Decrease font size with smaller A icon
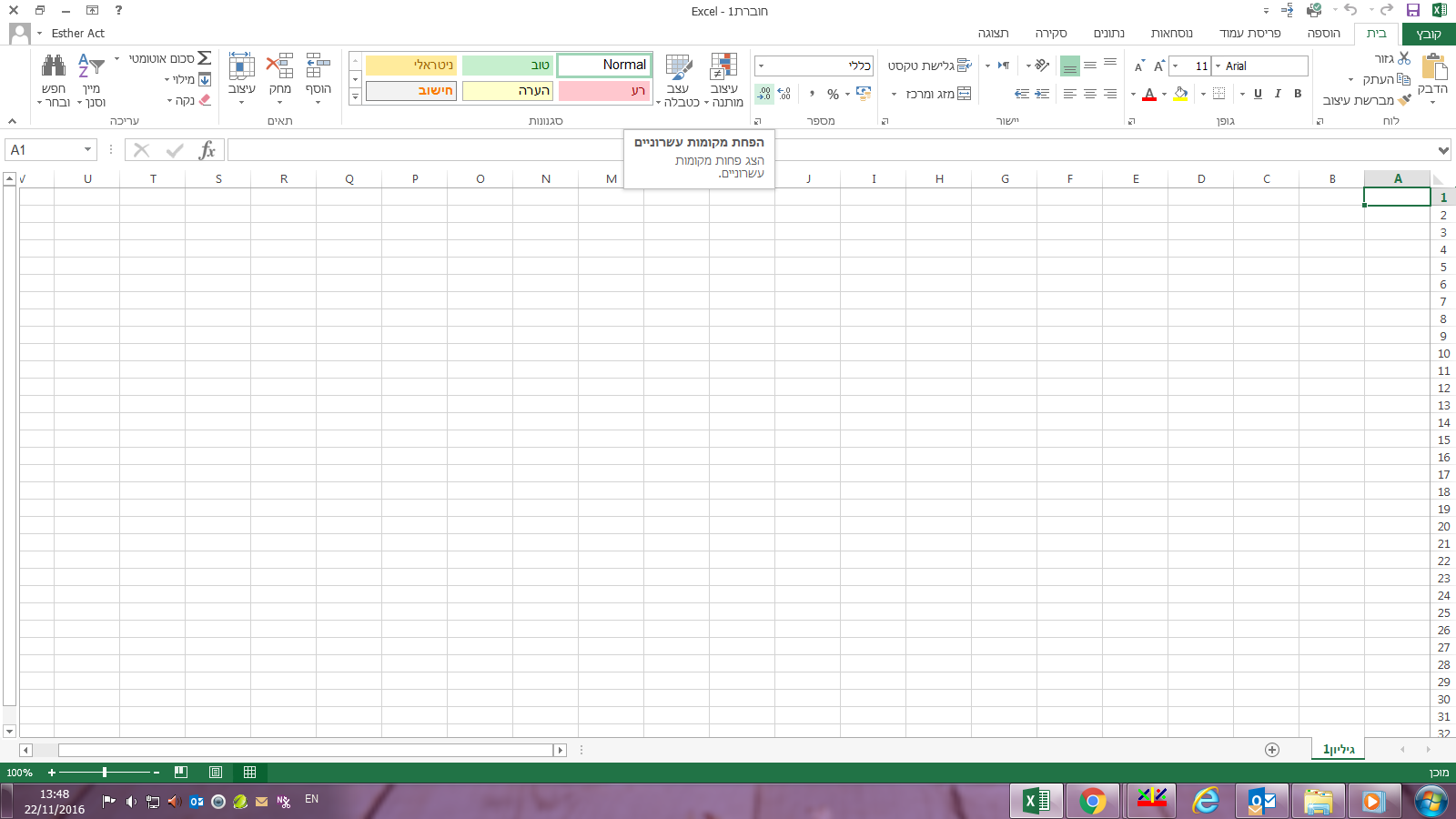This screenshot has width=1456, height=819. click(1138, 66)
